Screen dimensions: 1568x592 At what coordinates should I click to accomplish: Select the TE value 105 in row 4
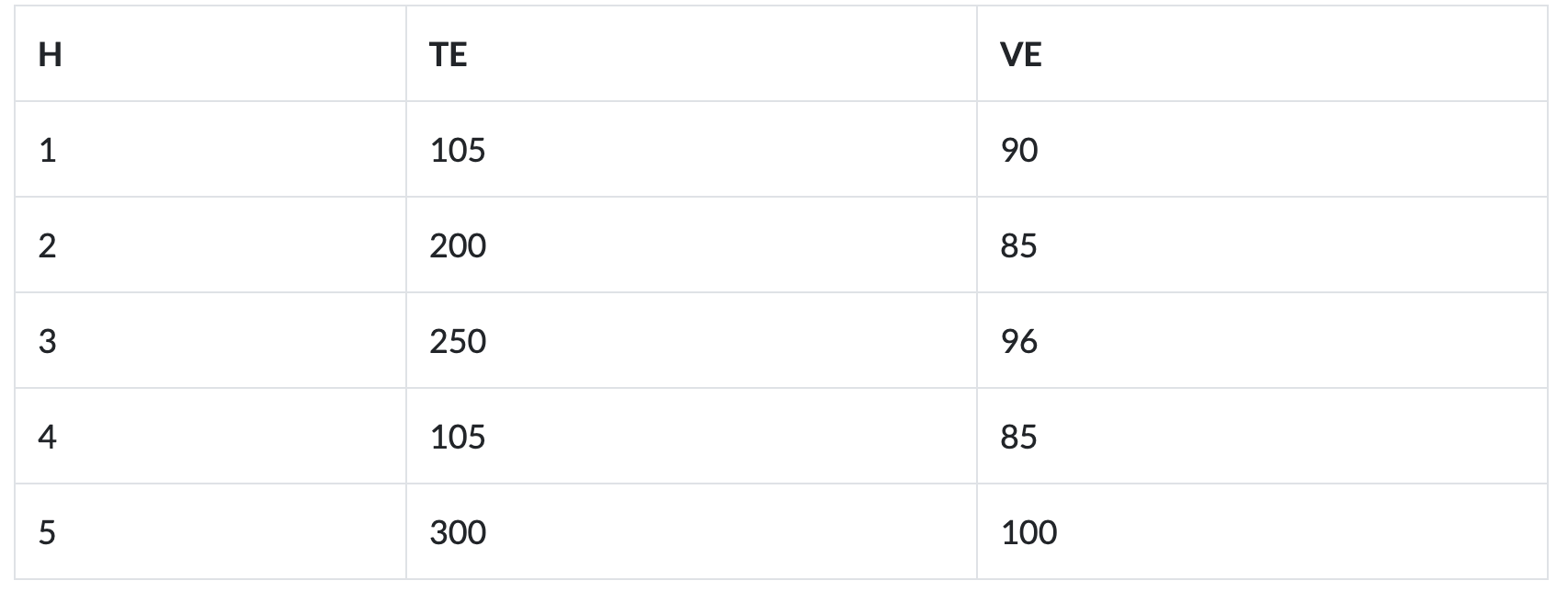point(457,437)
